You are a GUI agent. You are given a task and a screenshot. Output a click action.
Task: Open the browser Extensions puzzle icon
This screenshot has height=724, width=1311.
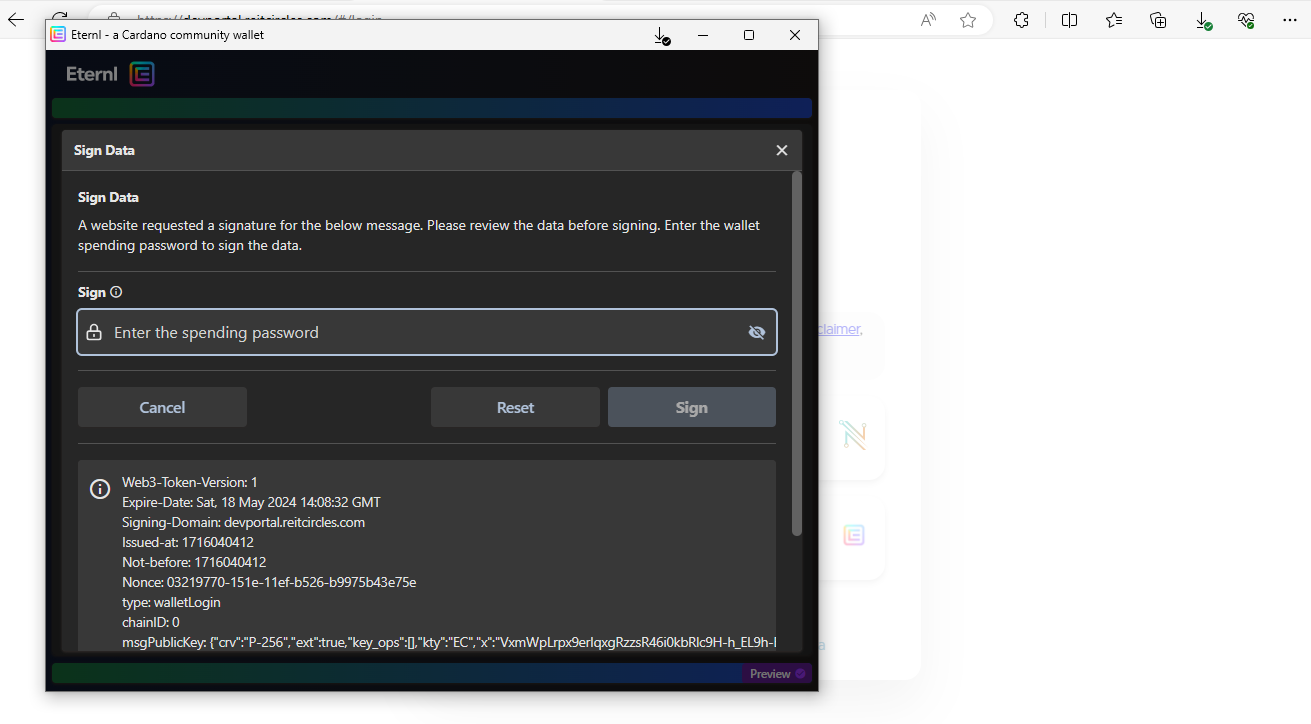(x=1021, y=20)
